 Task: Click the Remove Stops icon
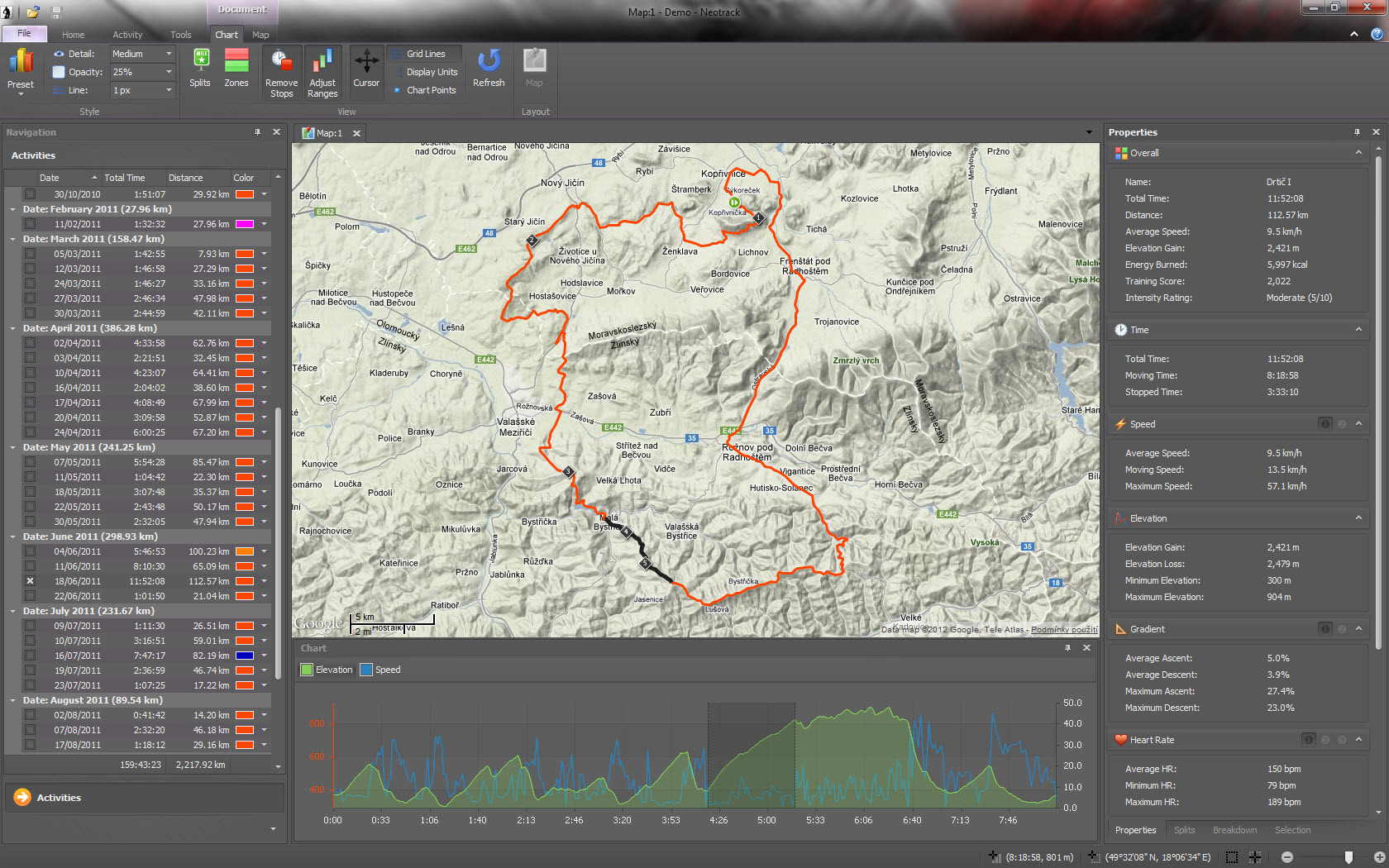281,61
